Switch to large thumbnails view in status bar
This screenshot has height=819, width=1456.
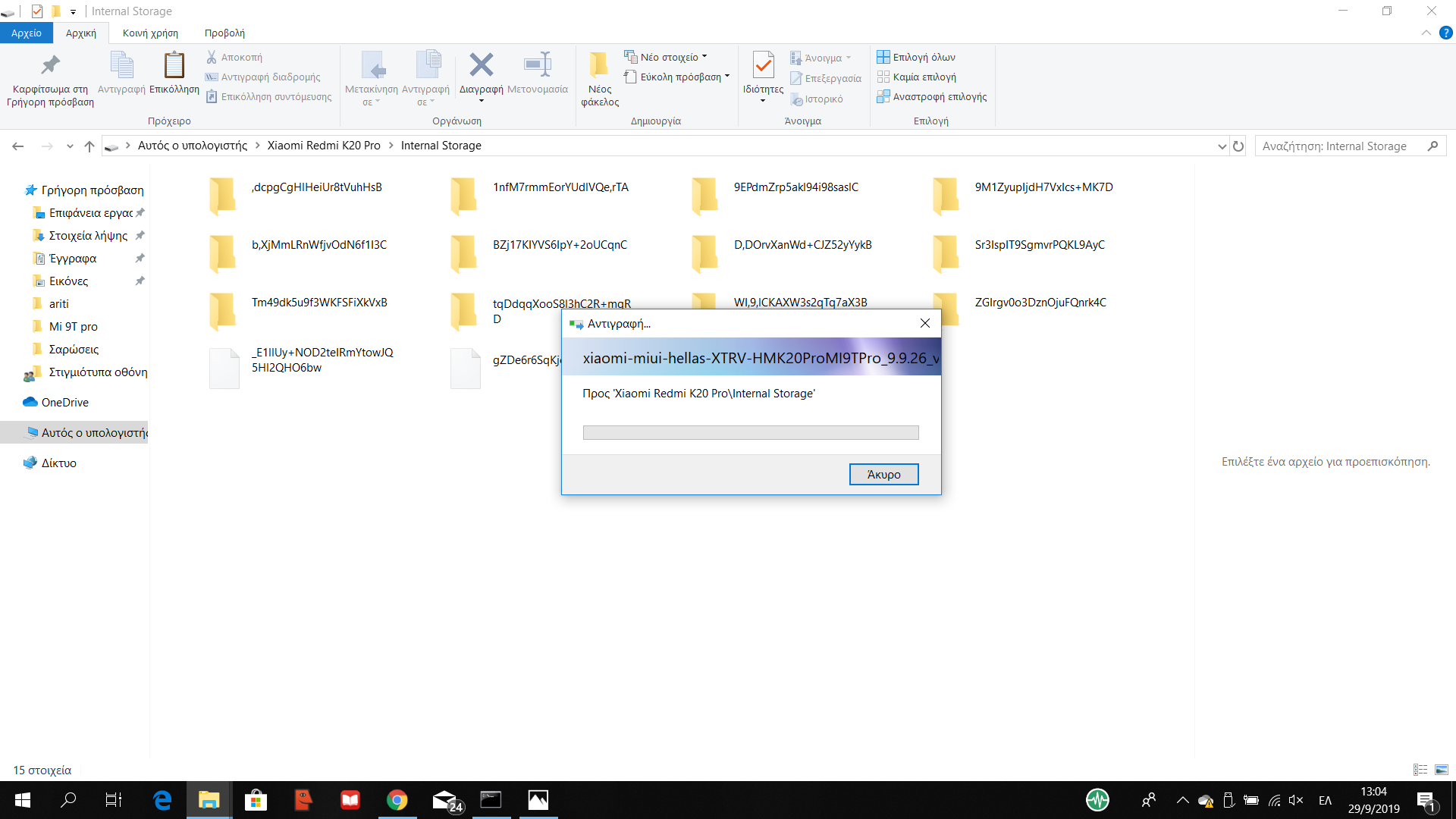coord(1442,770)
